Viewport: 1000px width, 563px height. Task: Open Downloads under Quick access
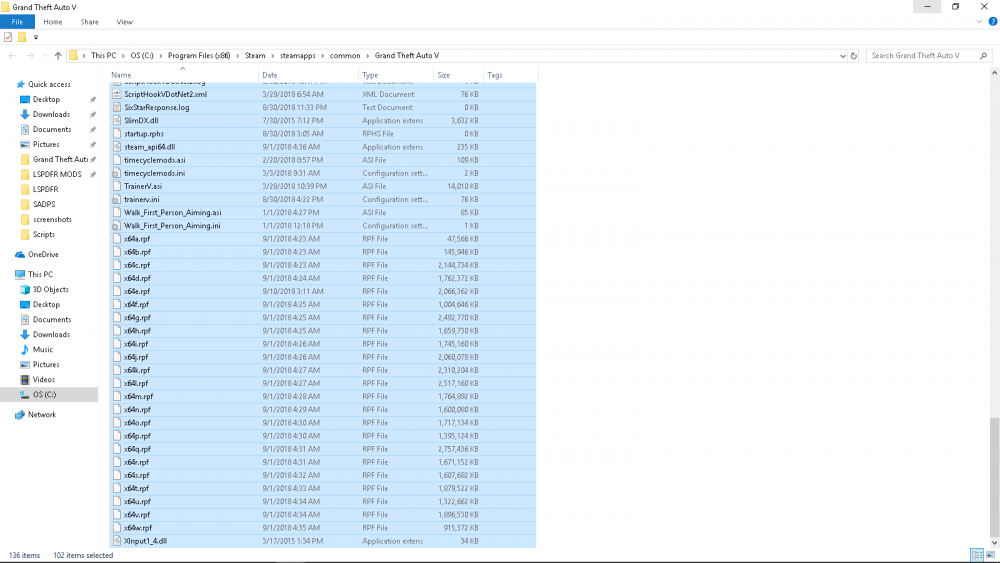51,114
